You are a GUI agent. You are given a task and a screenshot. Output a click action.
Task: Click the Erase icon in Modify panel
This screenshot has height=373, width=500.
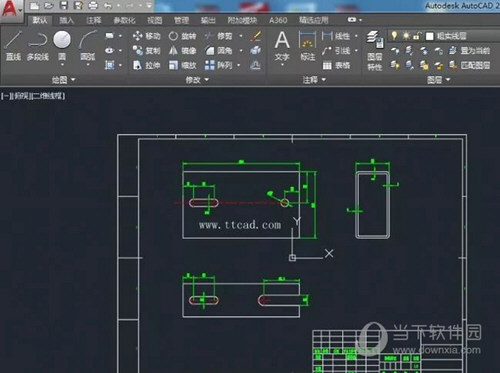(256, 36)
